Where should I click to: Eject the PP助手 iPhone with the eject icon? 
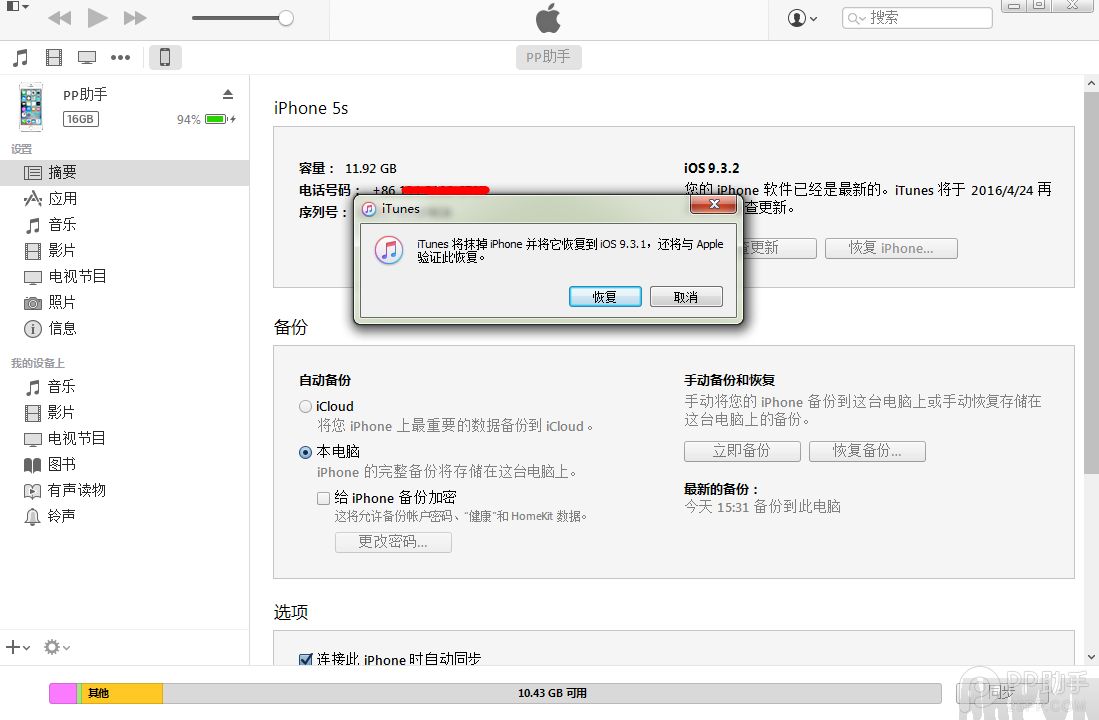tap(228, 93)
